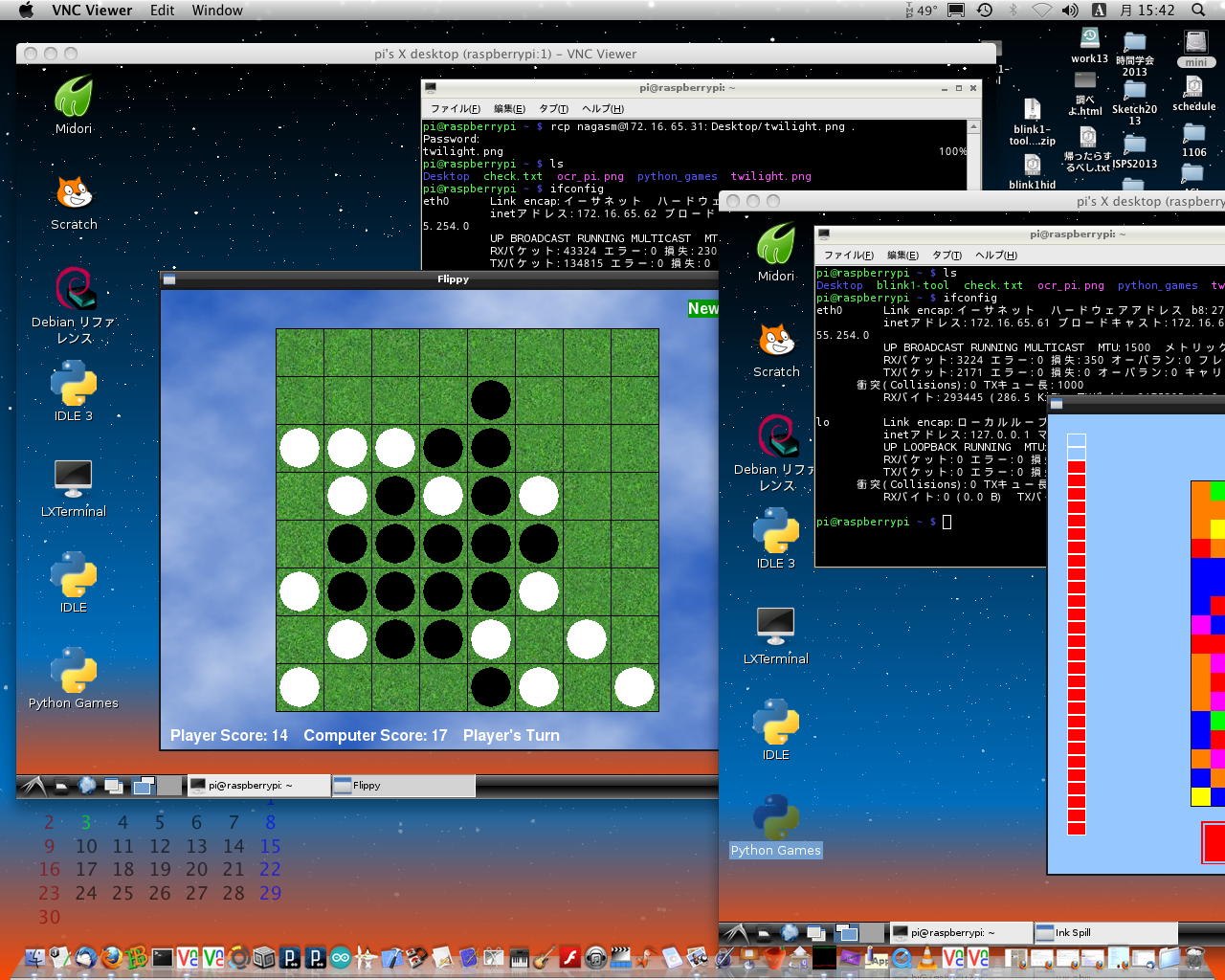Open Firefox from the macOS Dock
Image resolution: width=1225 pixels, height=980 pixels.
click(112, 957)
